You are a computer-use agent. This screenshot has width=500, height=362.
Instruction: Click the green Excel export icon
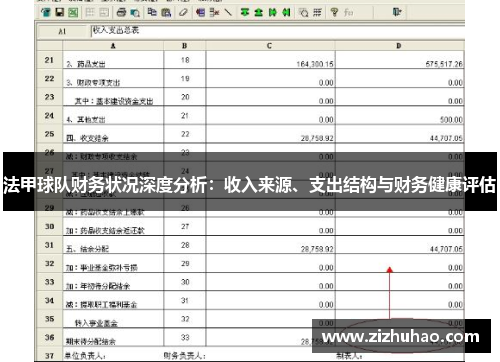(73, 13)
